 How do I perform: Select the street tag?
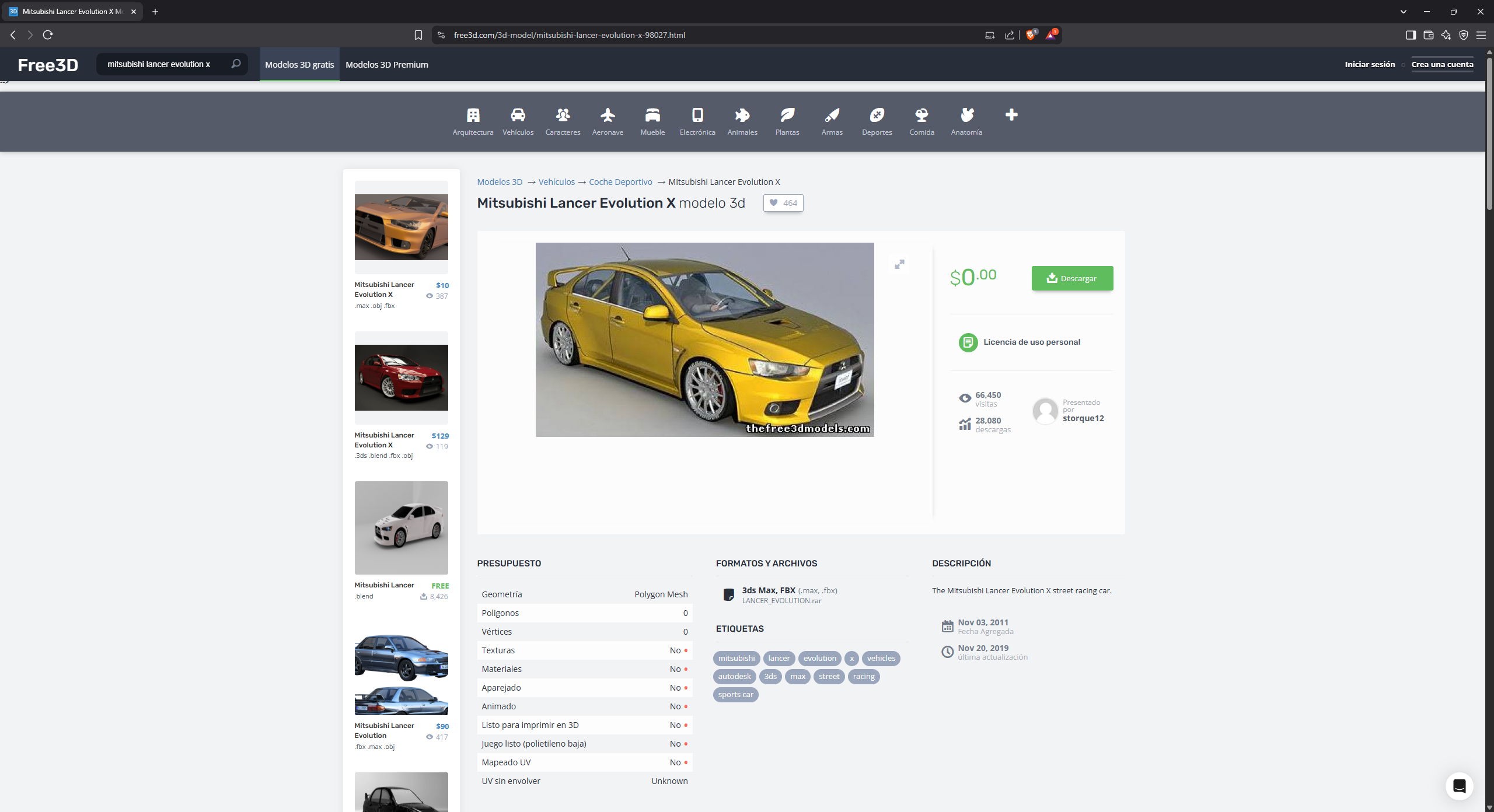pos(829,676)
